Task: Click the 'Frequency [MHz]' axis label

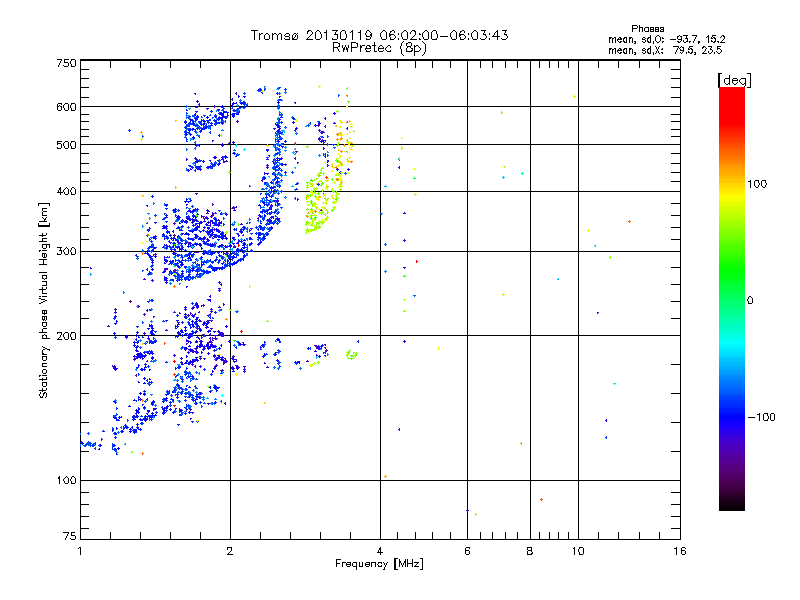Action: click(x=379, y=564)
